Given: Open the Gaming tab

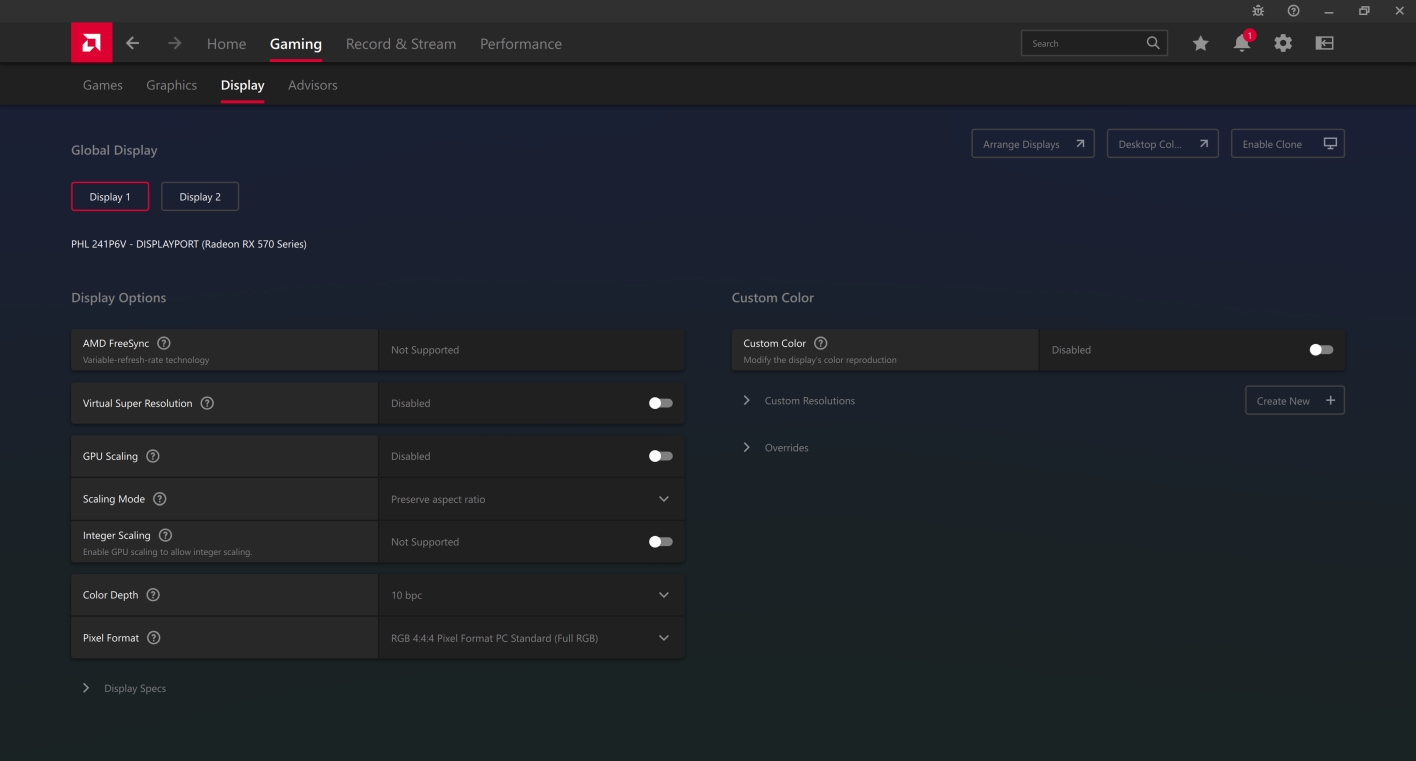Looking at the screenshot, I should pyautogui.click(x=296, y=44).
